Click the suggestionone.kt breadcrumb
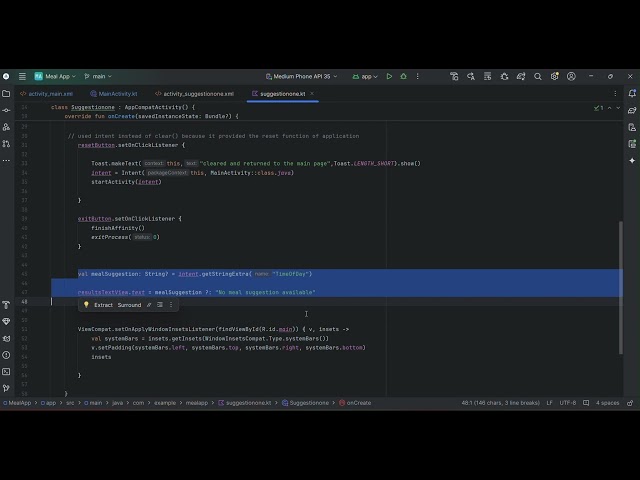The width and height of the screenshot is (640, 480). 244,403
